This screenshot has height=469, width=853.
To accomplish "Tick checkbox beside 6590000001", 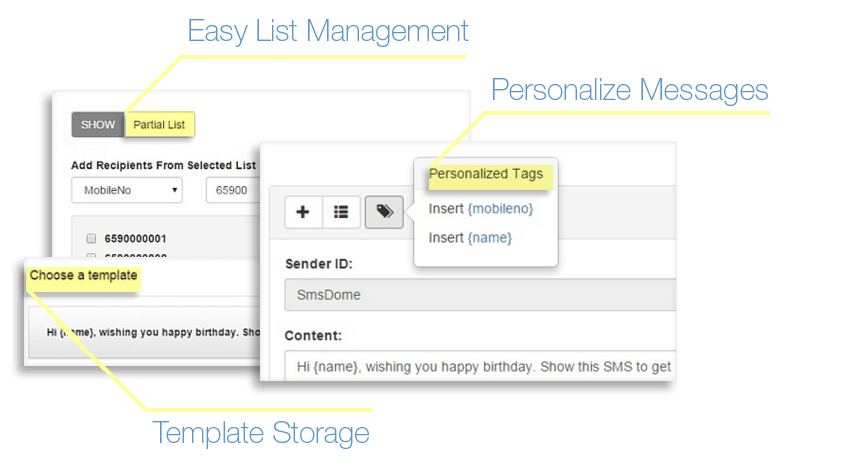I will 91,238.
